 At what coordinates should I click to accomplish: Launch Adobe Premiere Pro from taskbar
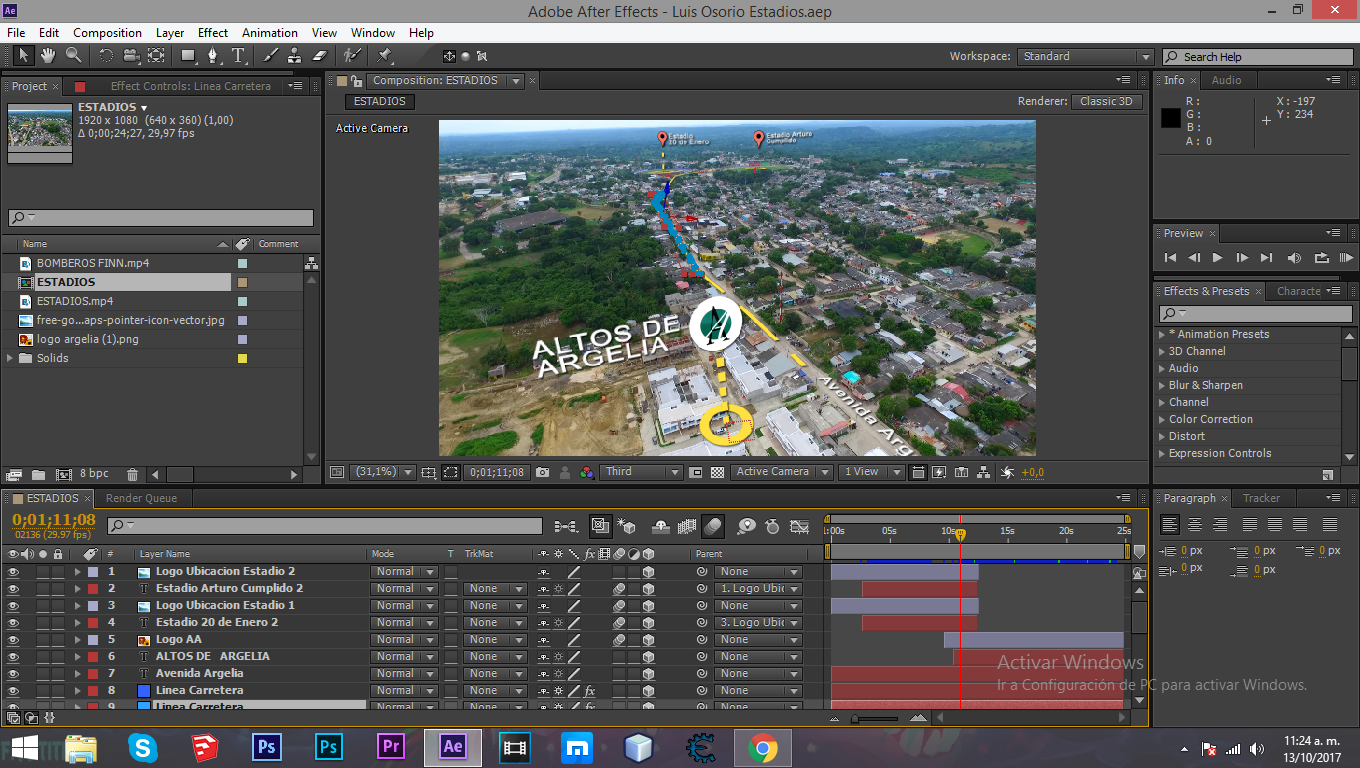click(x=390, y=747)
